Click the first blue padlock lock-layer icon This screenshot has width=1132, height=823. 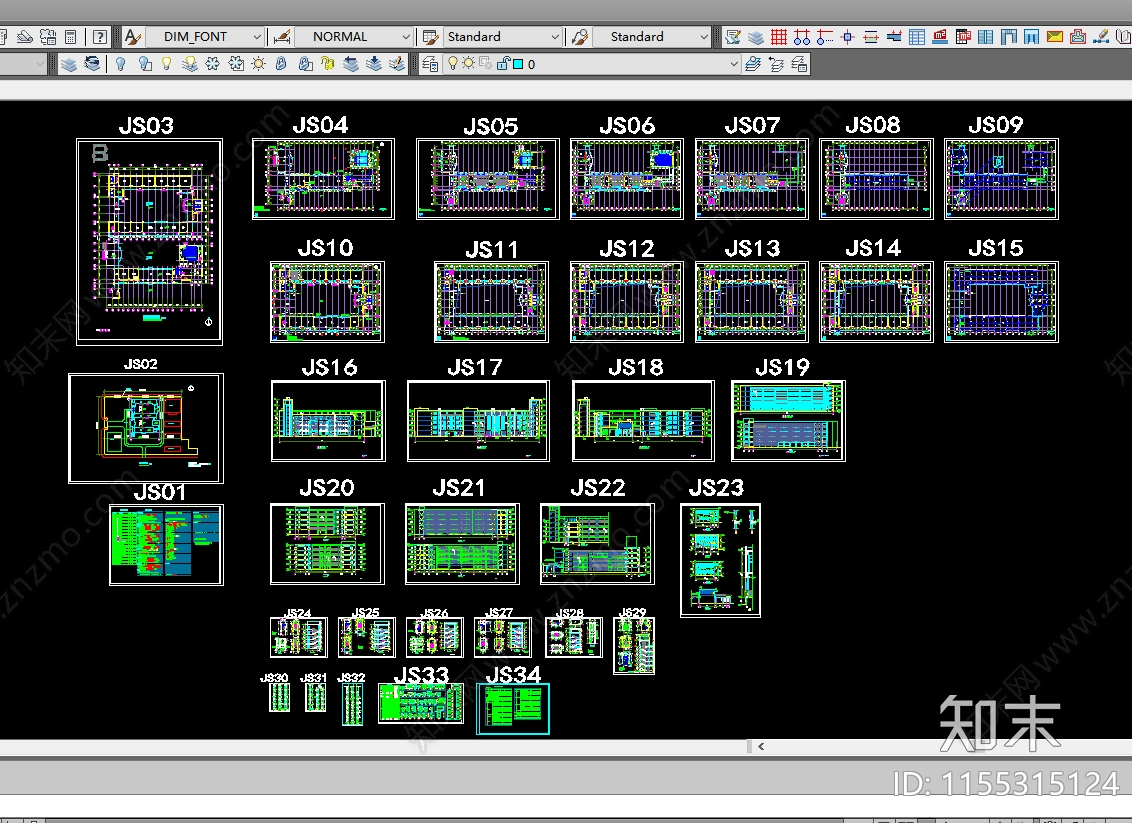(x=282, y=64)
